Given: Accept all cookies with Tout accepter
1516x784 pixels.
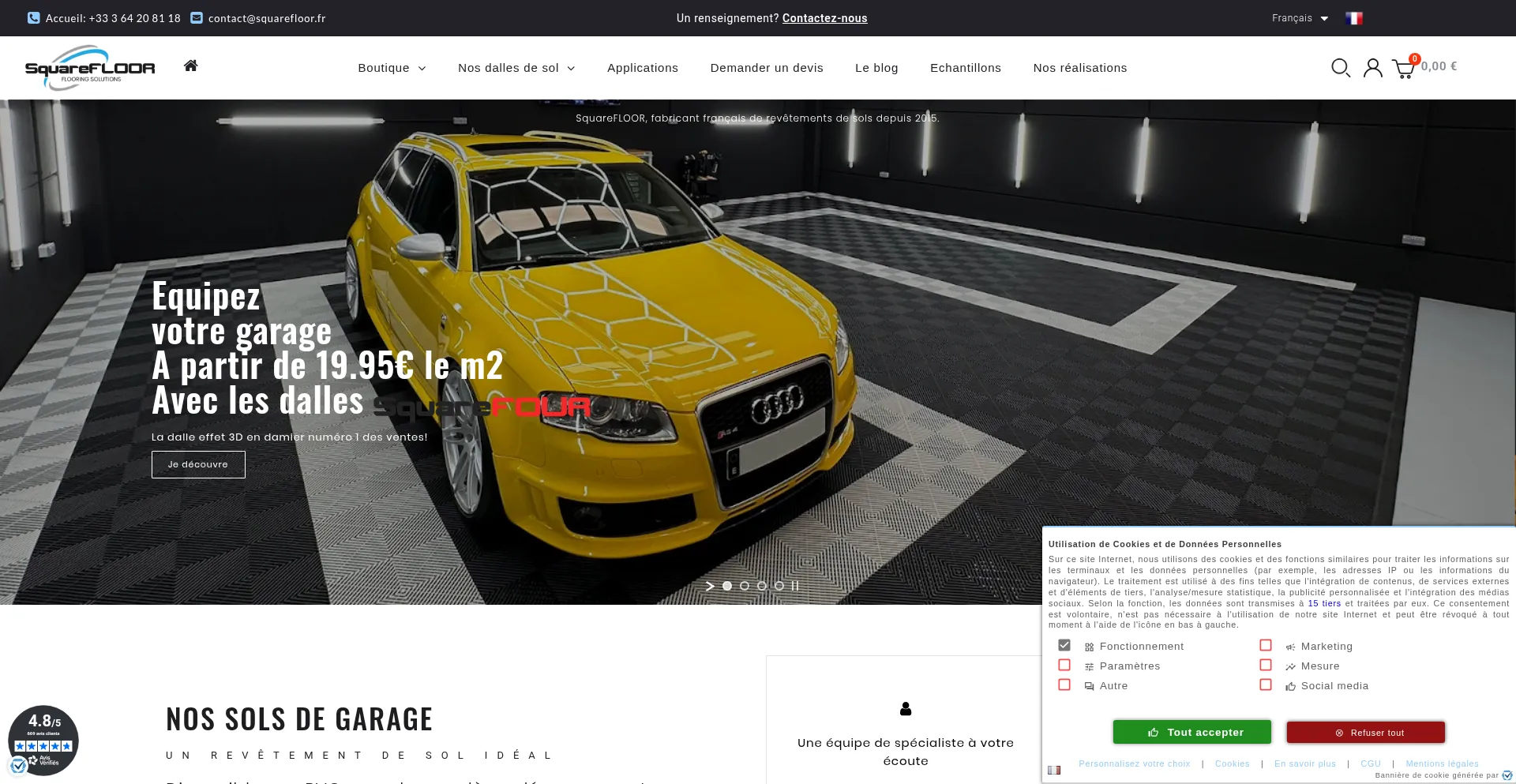Looking at the screenshot, I should (x=1192, y=732).
